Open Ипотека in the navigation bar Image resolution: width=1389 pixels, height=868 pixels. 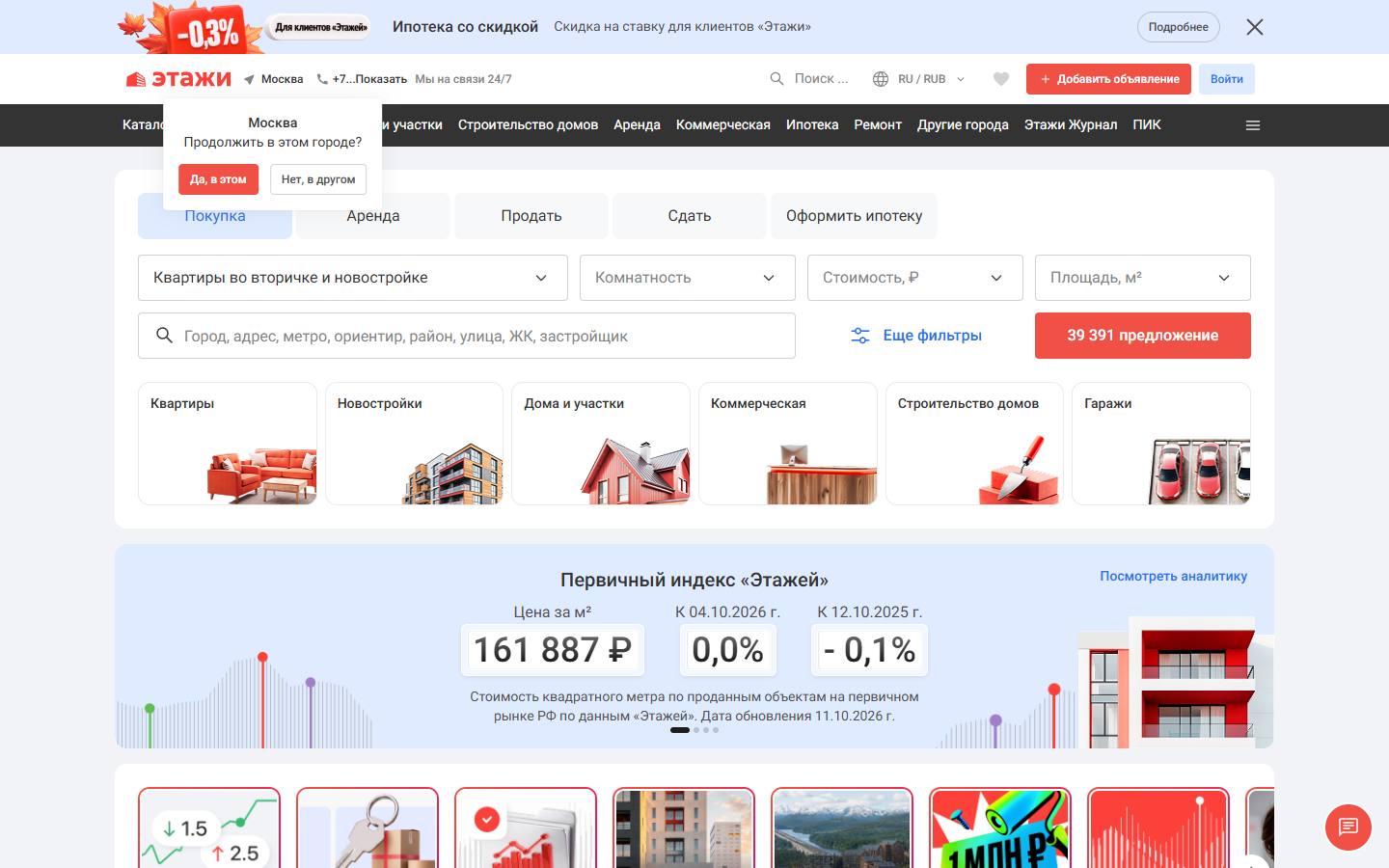(812, 125)
